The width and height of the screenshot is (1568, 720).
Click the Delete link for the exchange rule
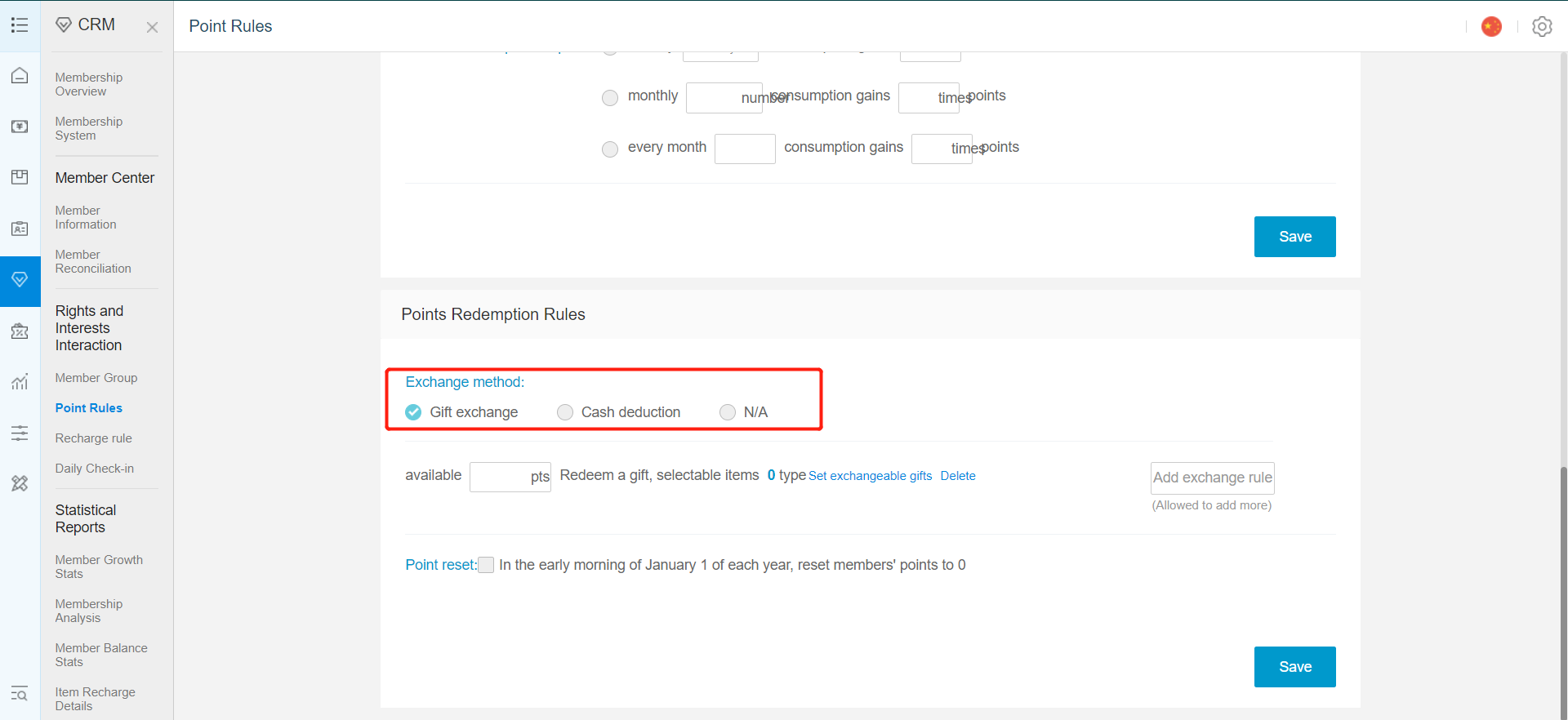pyautogui.click(x=958, y=476)
